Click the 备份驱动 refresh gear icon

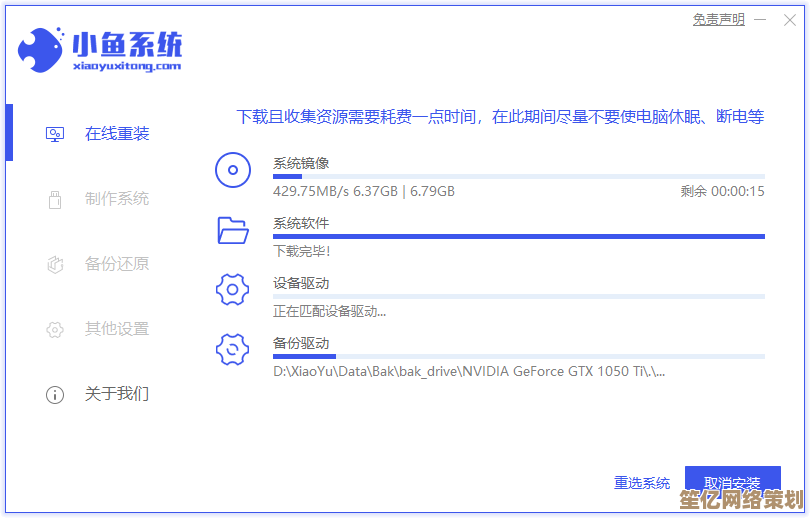tap(232, 350)
